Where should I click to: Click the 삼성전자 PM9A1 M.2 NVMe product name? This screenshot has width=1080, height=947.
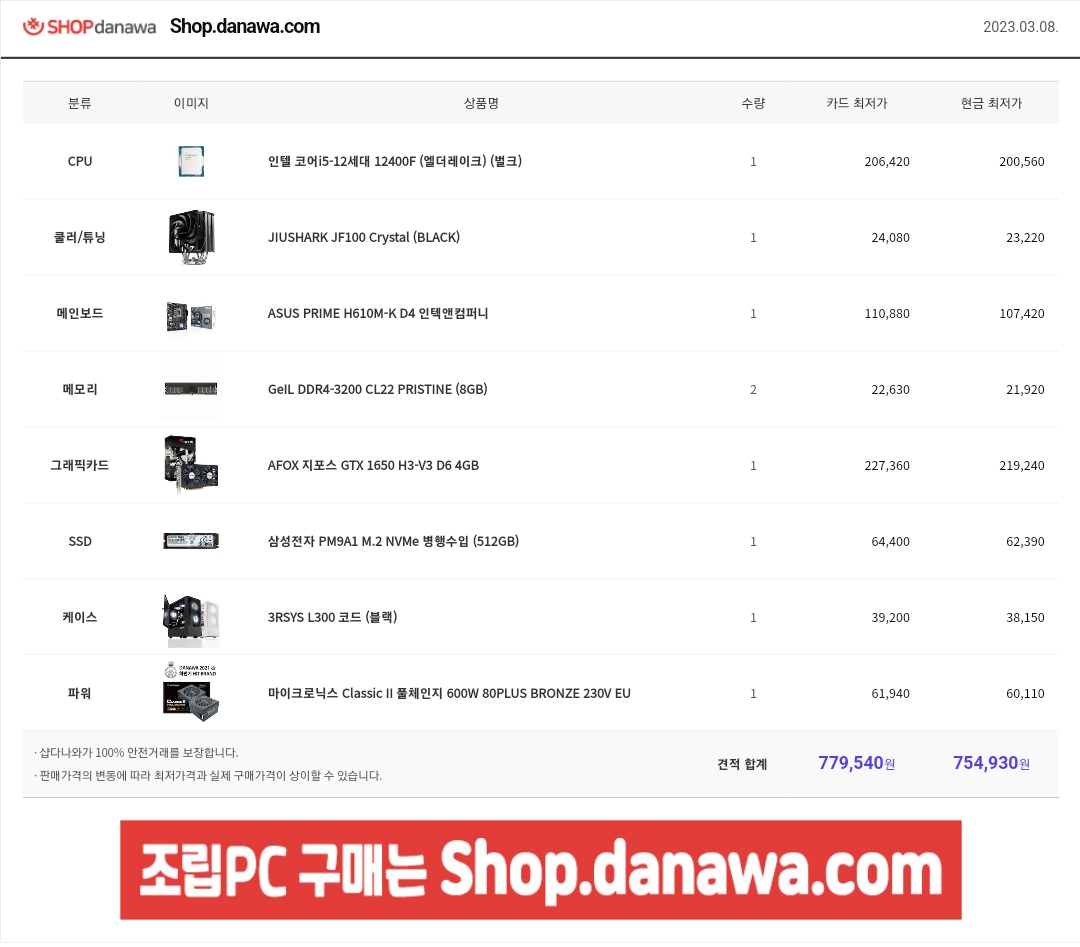[x=393, y=541]
